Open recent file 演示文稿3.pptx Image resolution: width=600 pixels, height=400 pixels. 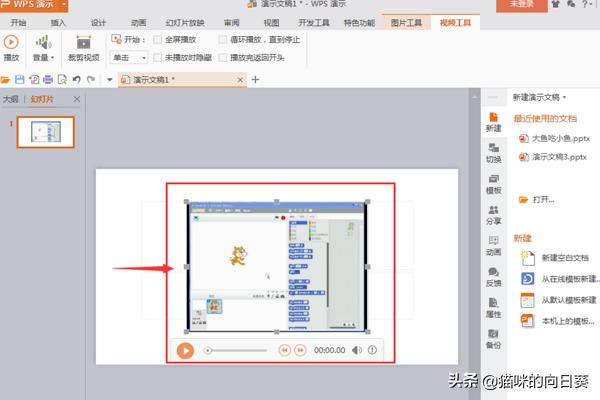click(553, 157)
